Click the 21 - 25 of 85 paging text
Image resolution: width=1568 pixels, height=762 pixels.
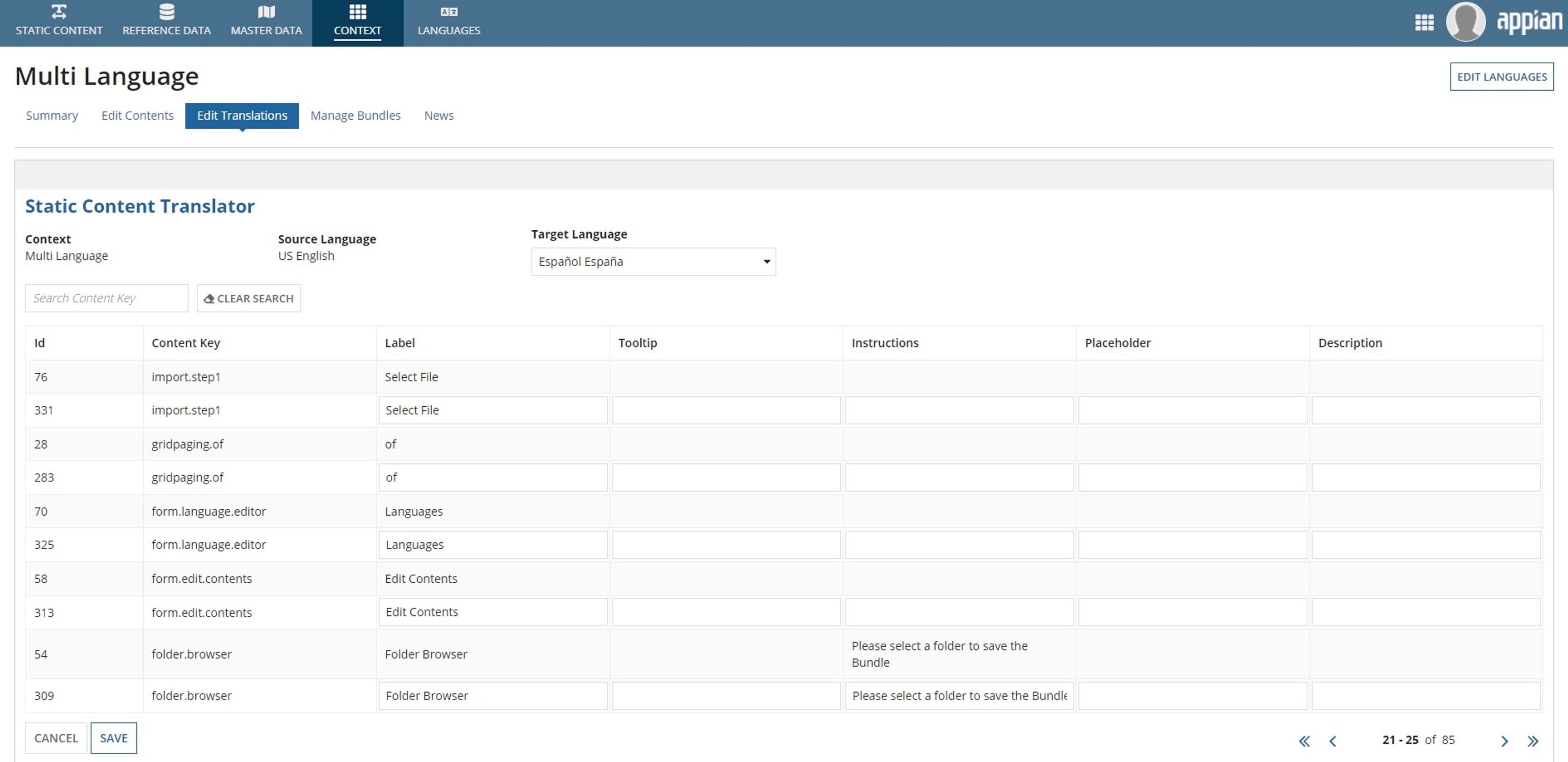coord(1418,740)
